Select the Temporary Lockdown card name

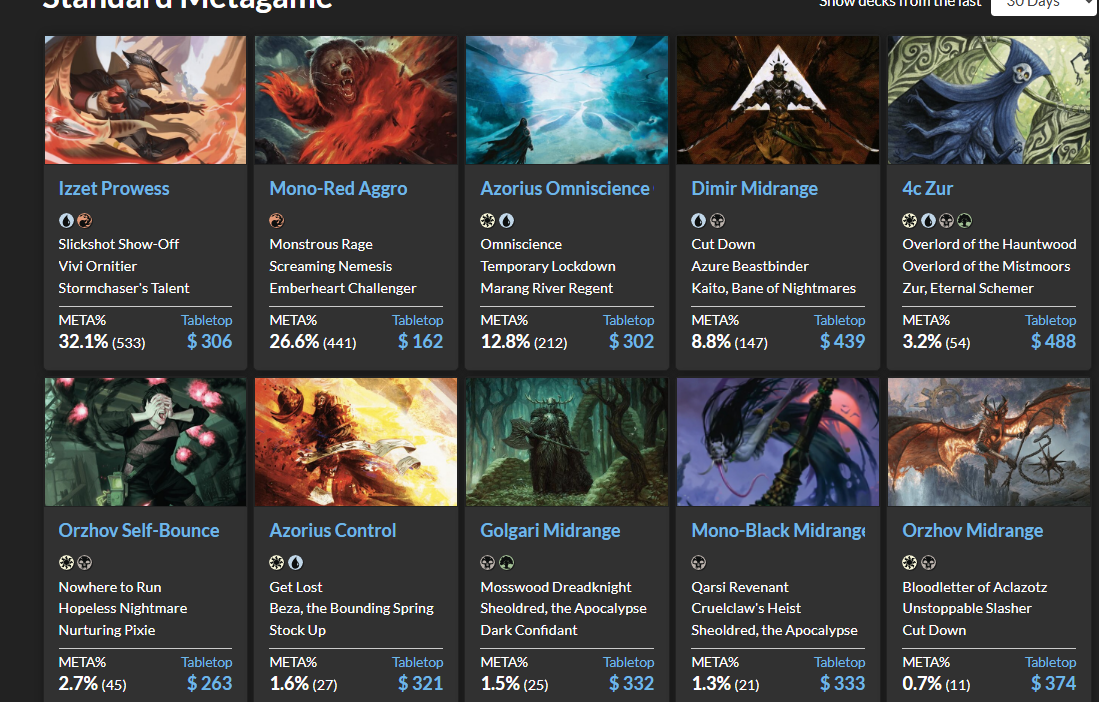[x=548, y=266]
